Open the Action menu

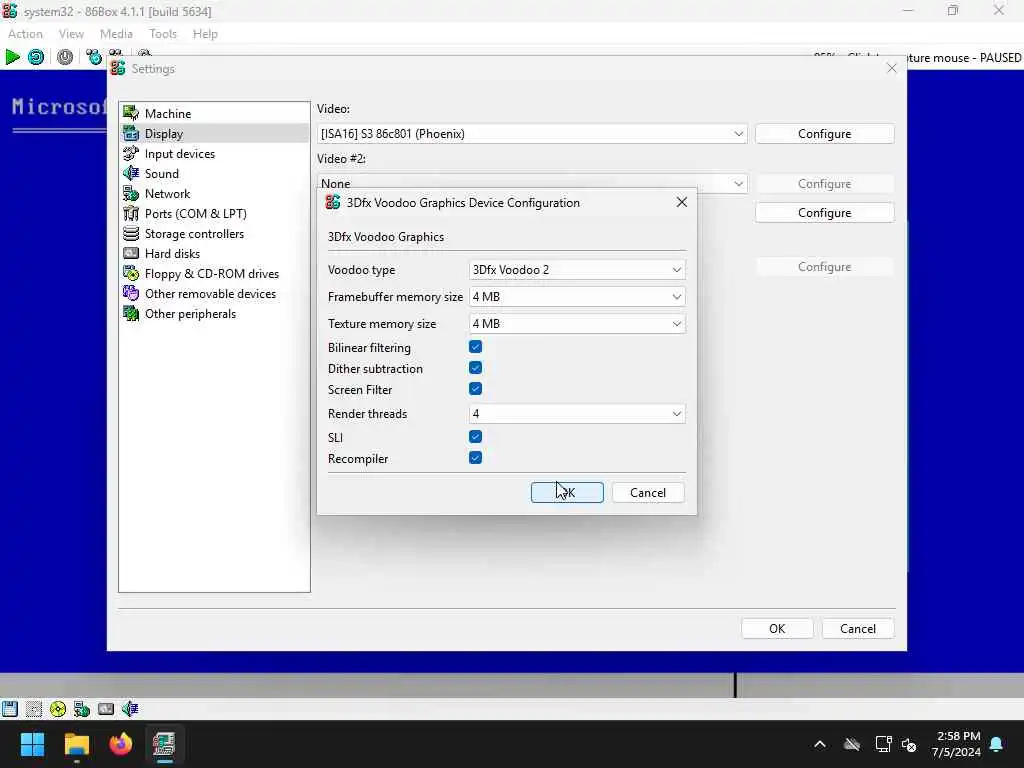25,34
